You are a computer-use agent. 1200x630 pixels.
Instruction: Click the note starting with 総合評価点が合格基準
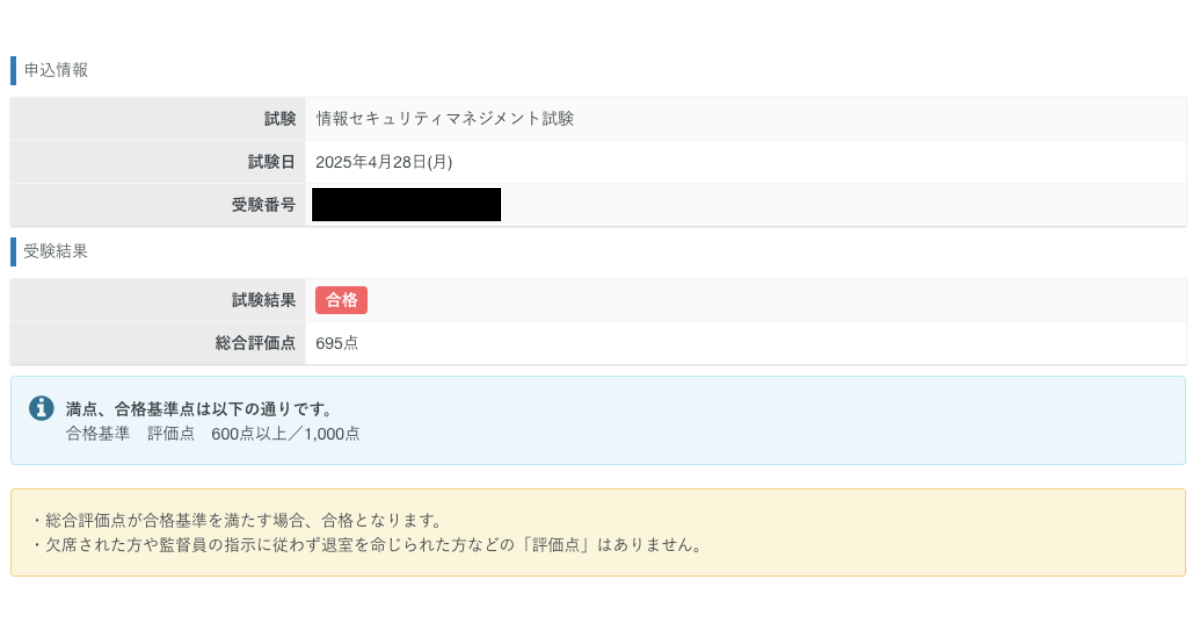236,521
